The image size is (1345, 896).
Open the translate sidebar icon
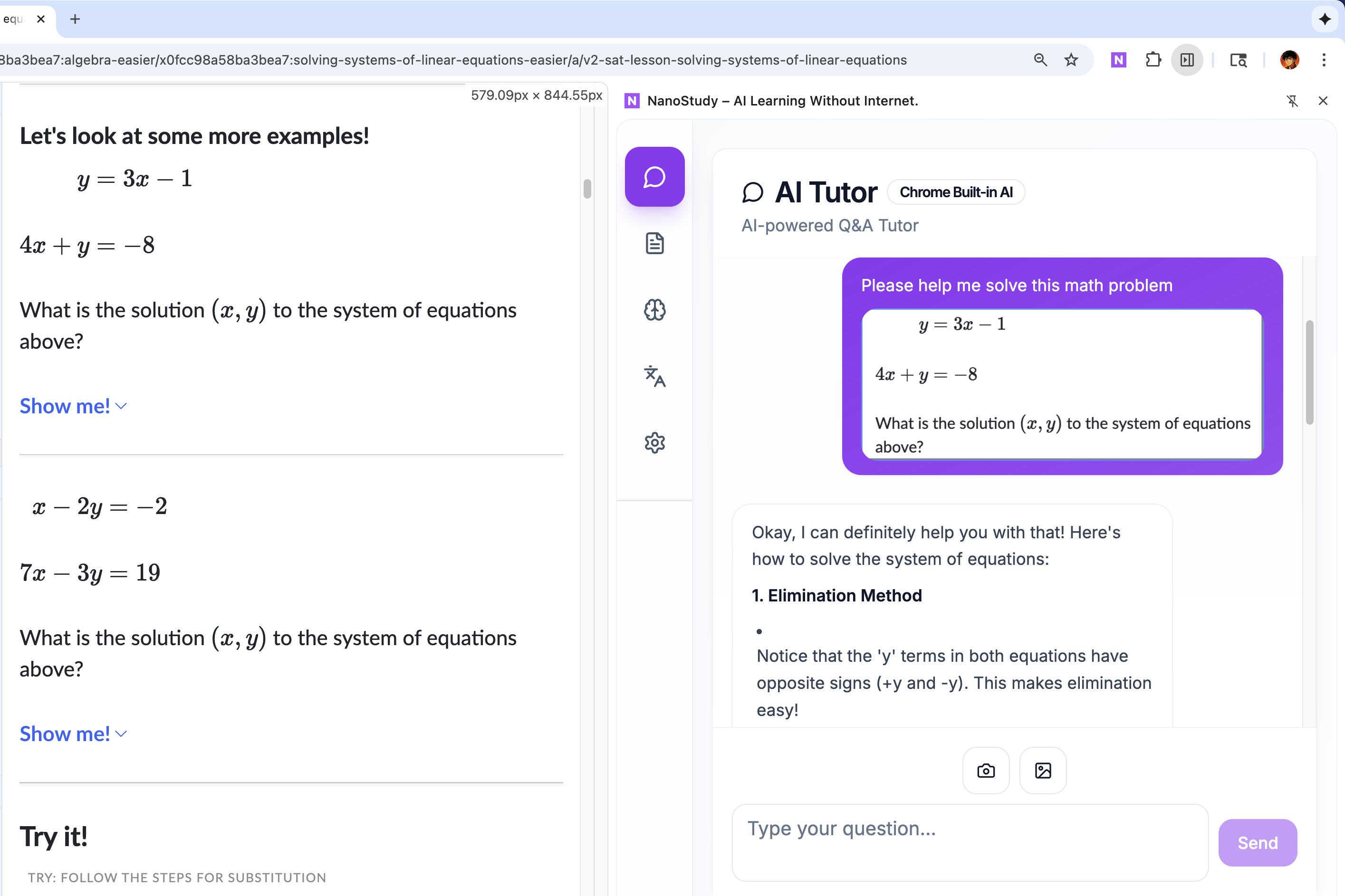point(654,376)
